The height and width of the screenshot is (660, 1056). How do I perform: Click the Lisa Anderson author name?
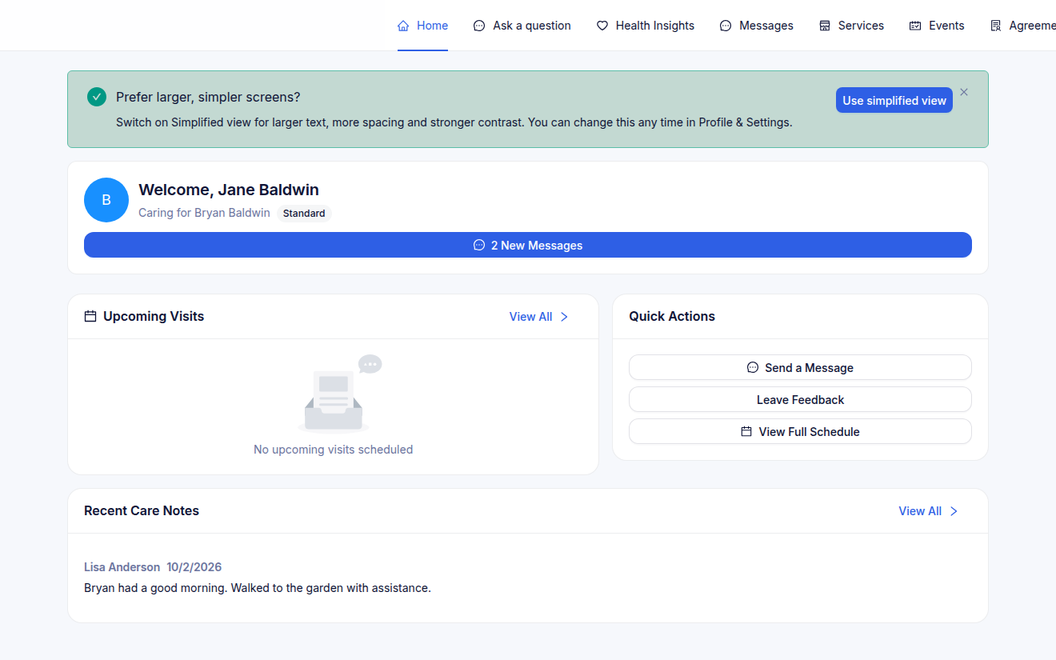(122, 567)
